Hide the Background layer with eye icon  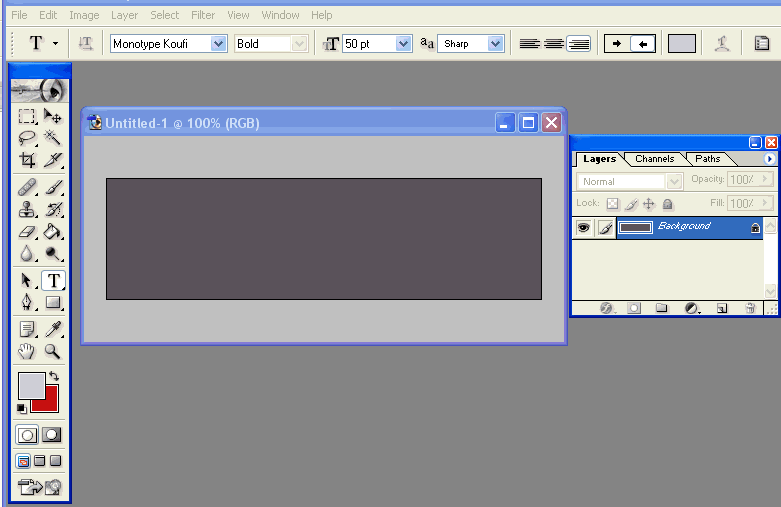[x=583, y=228]
